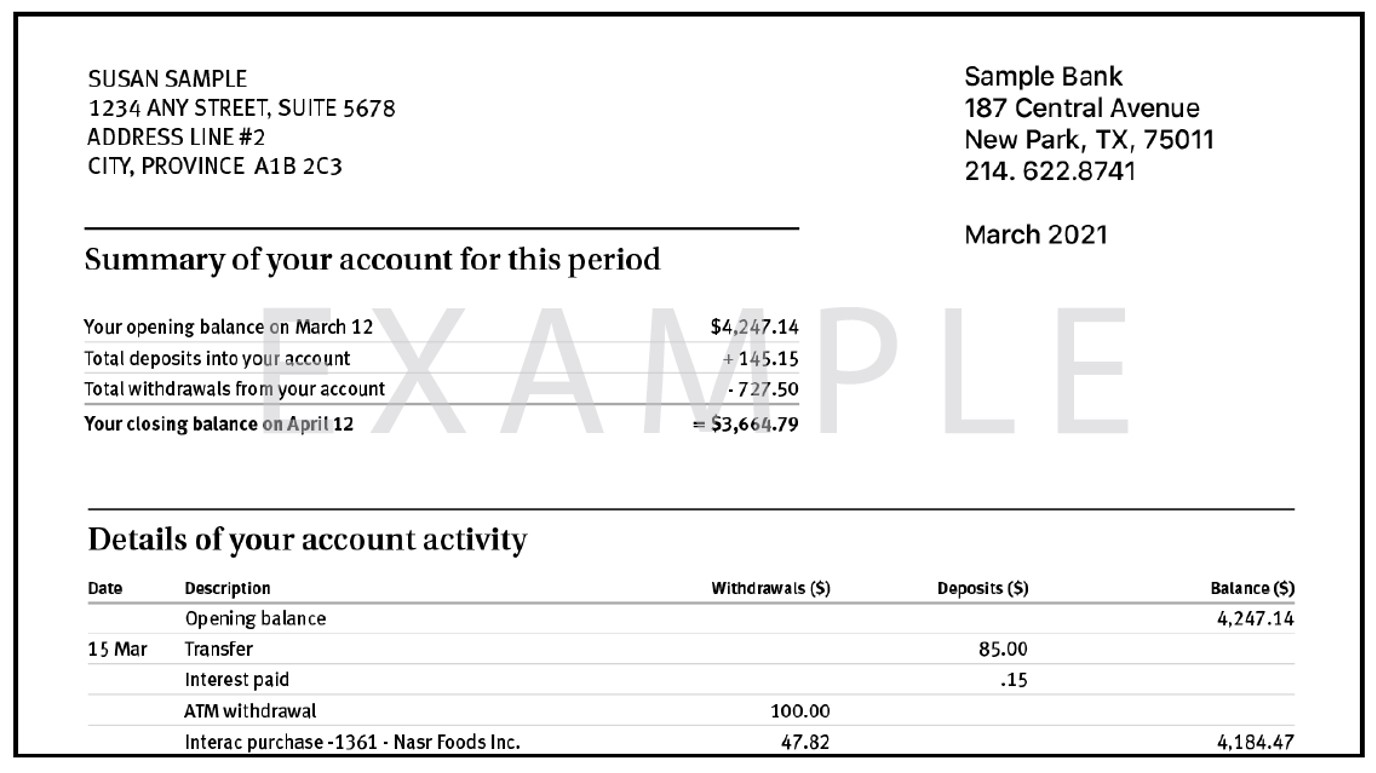The width and height of the screenshot is (1376, 773).
Task: Select the Sample Bank name heading
Action: pos(1043,77)
